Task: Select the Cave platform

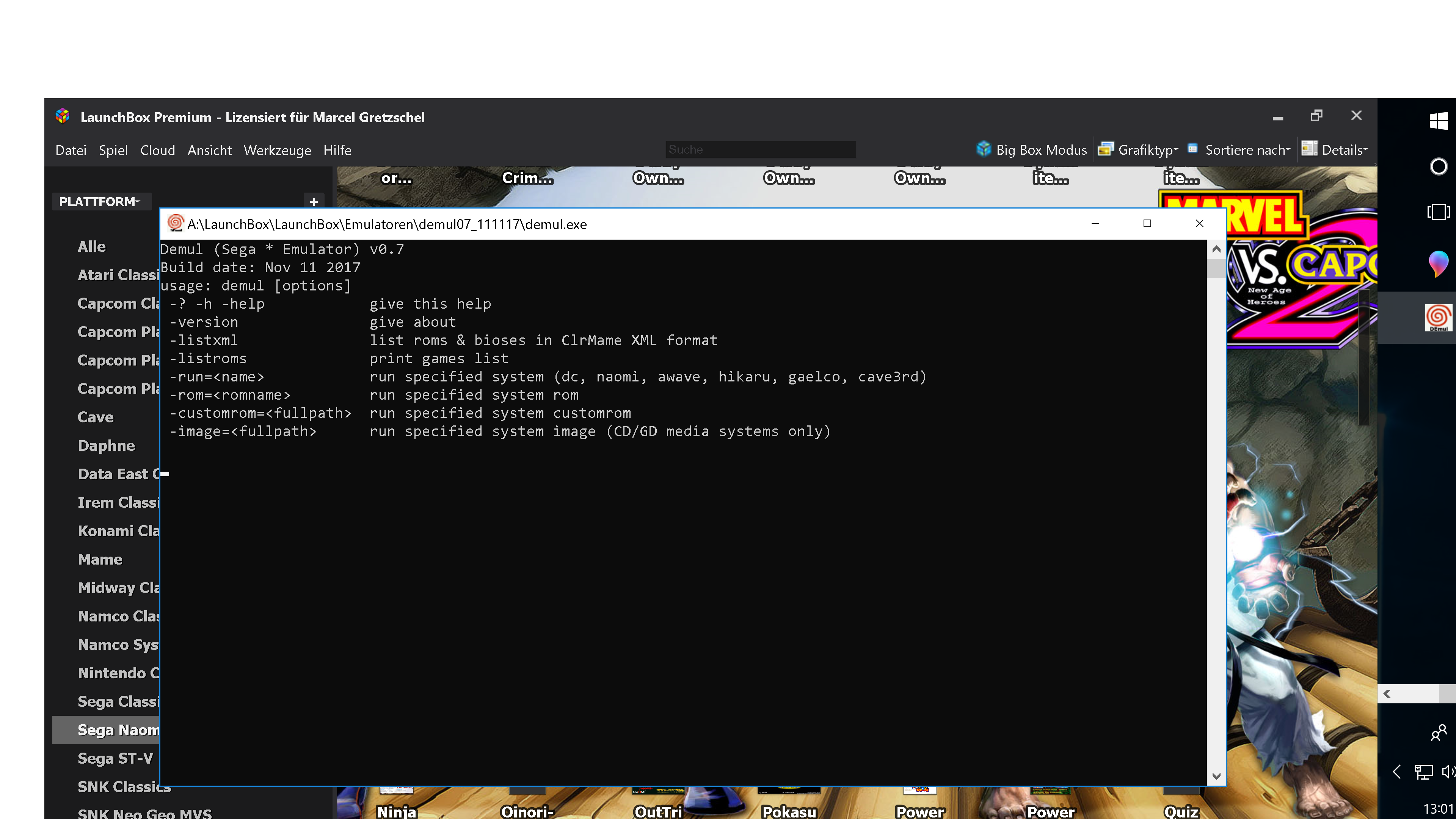Action: [x=96, y=418]
